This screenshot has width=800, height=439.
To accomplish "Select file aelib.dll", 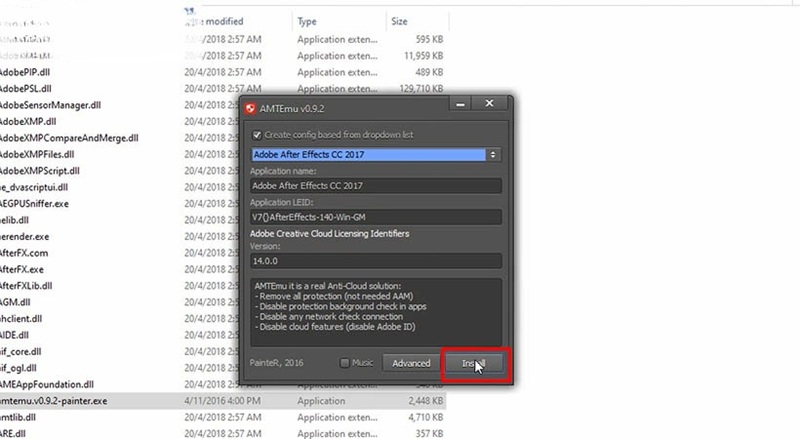I will (x=14, y=220).
